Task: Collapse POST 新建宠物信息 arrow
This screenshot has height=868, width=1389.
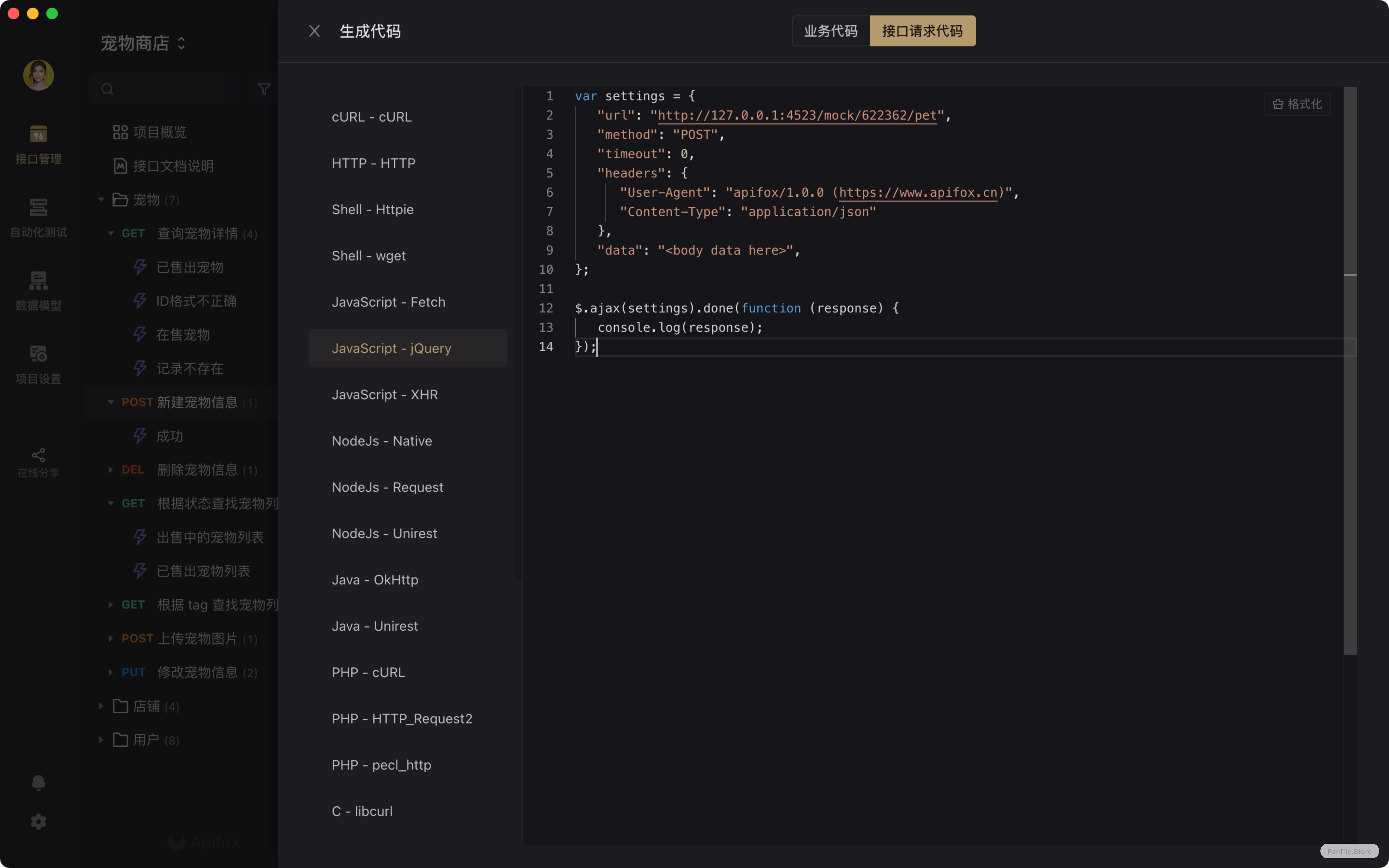Action: pyautogui.click(x=111, y=402)
